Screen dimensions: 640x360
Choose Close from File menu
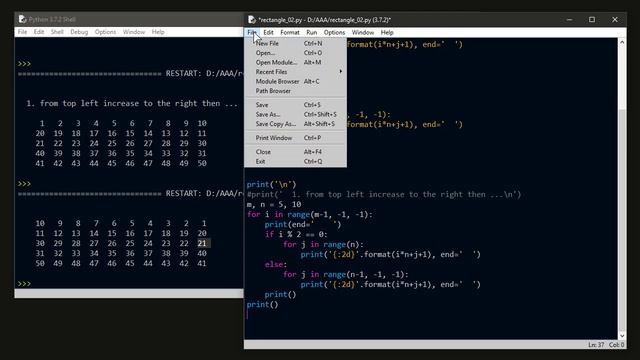coord(296,152)
